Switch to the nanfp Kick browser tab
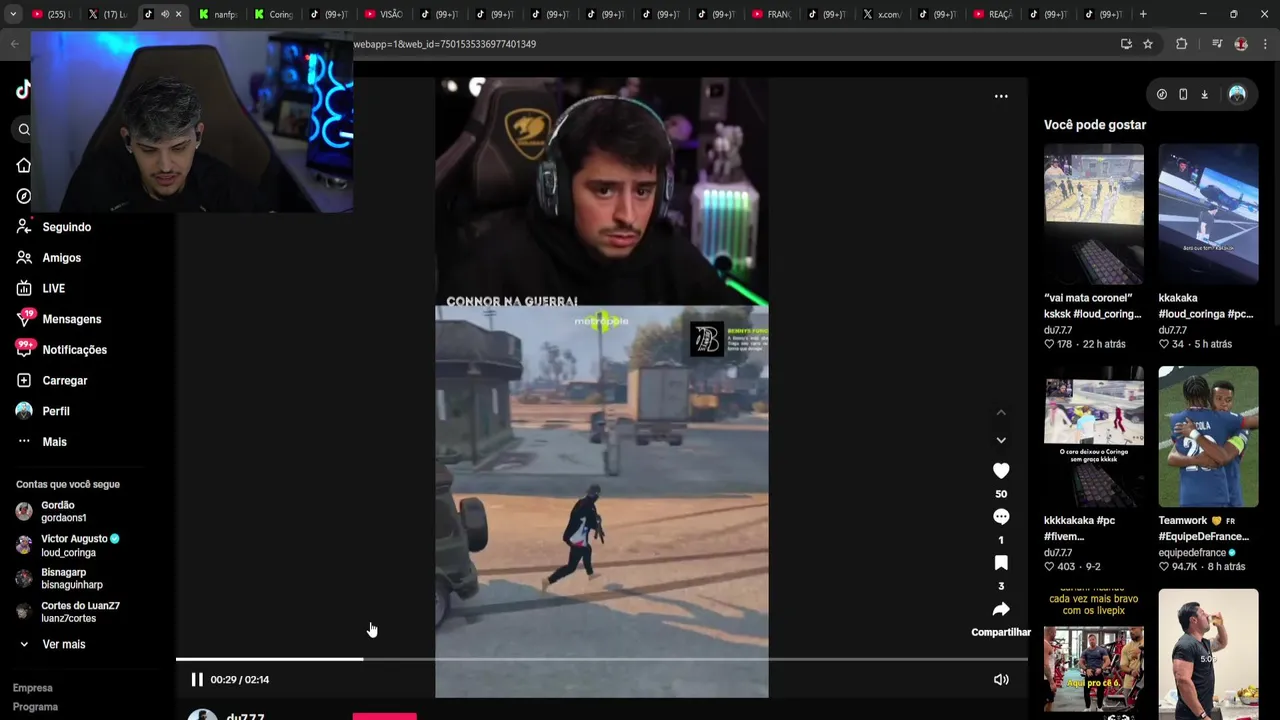1280x720 pixels. [x=217, y=14]
